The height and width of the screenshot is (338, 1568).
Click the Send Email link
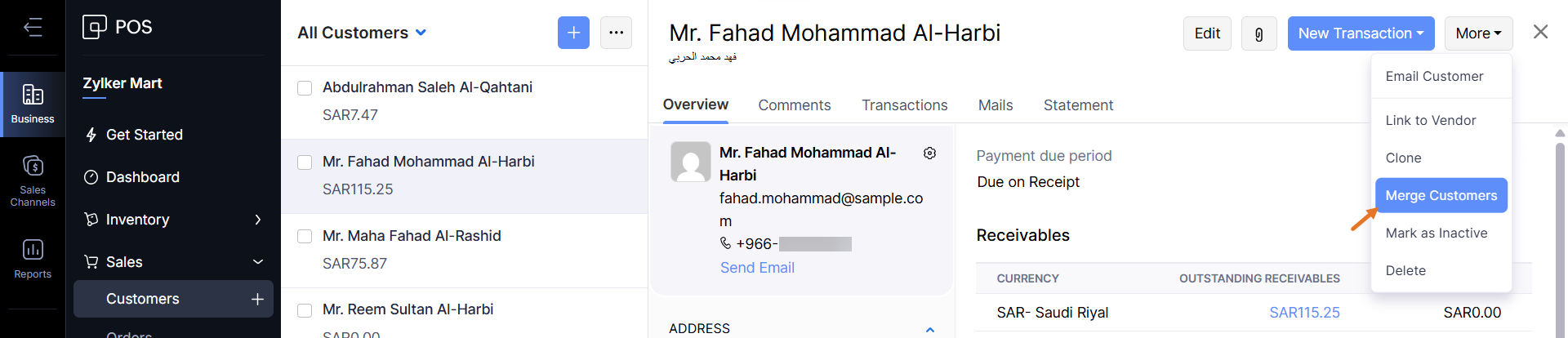[x=757, y=268]
